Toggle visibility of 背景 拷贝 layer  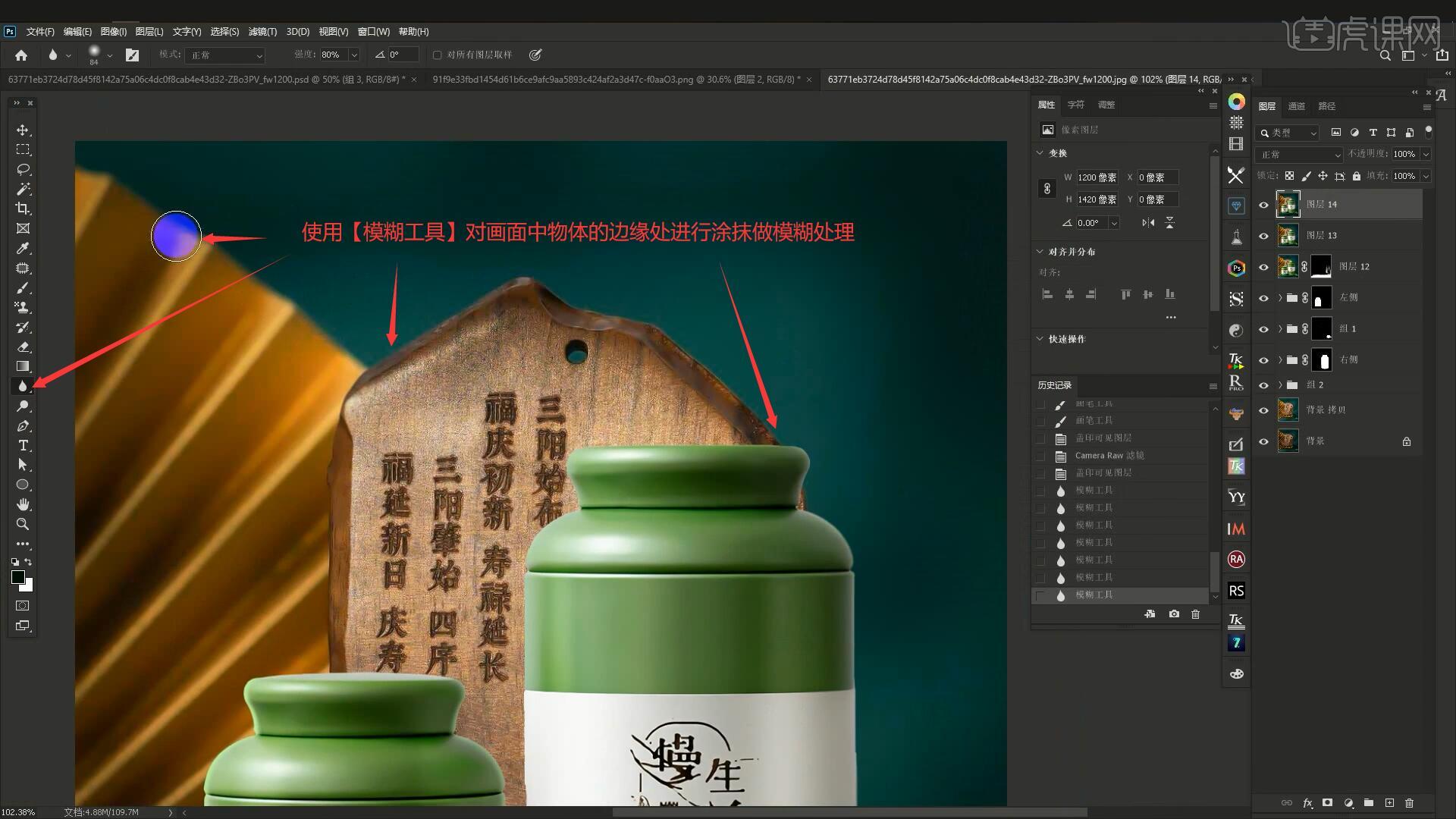(1263, 410)
